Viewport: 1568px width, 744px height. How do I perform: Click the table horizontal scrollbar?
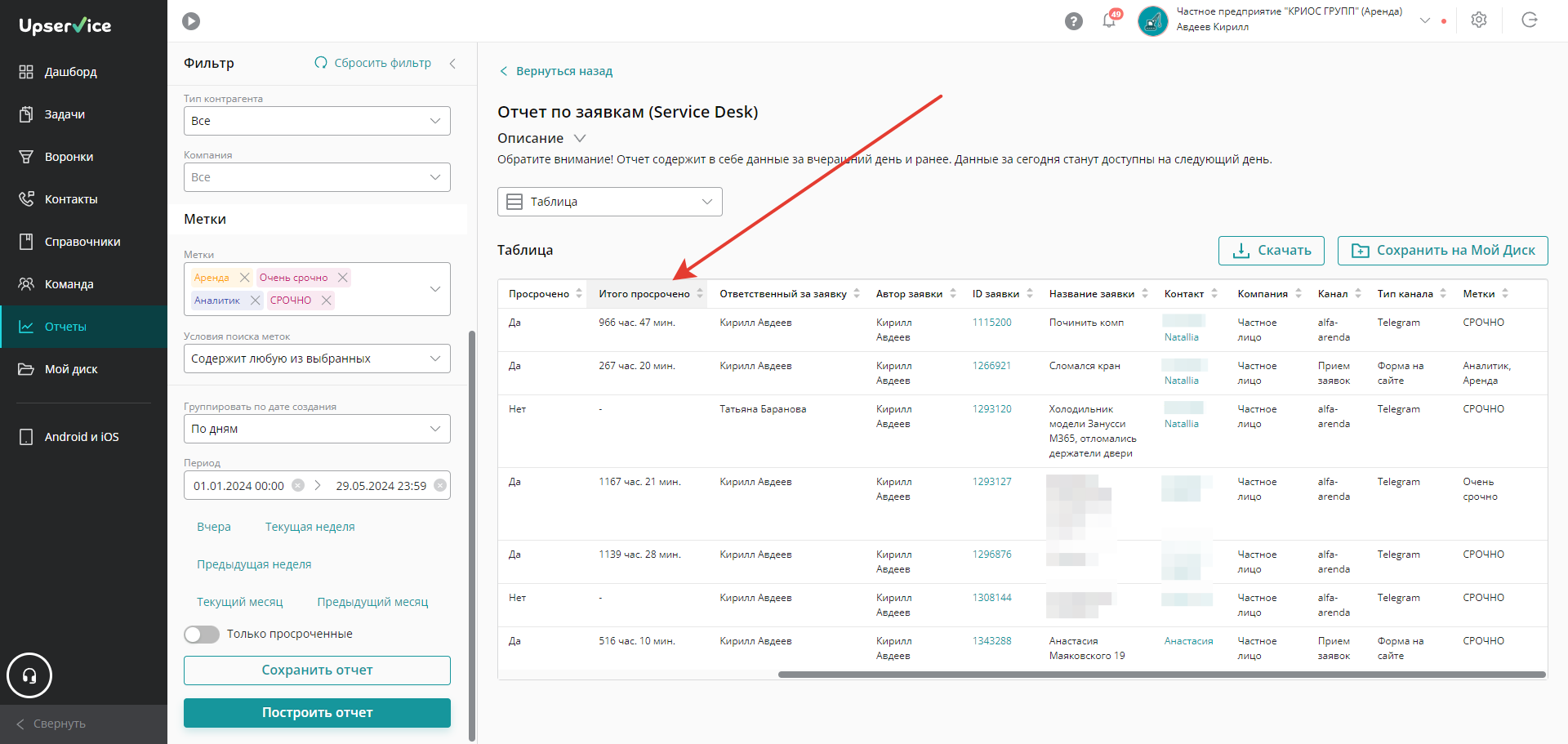(x=1162, y=675)
